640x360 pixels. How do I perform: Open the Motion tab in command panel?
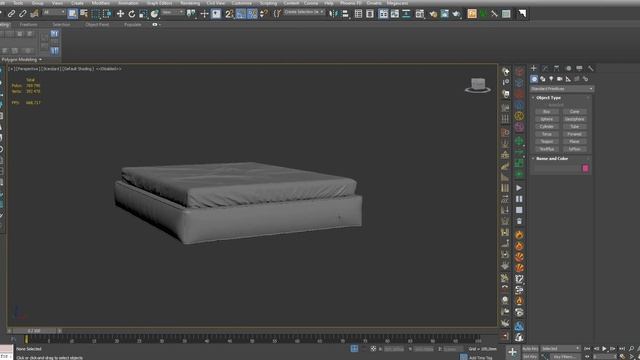568,68
